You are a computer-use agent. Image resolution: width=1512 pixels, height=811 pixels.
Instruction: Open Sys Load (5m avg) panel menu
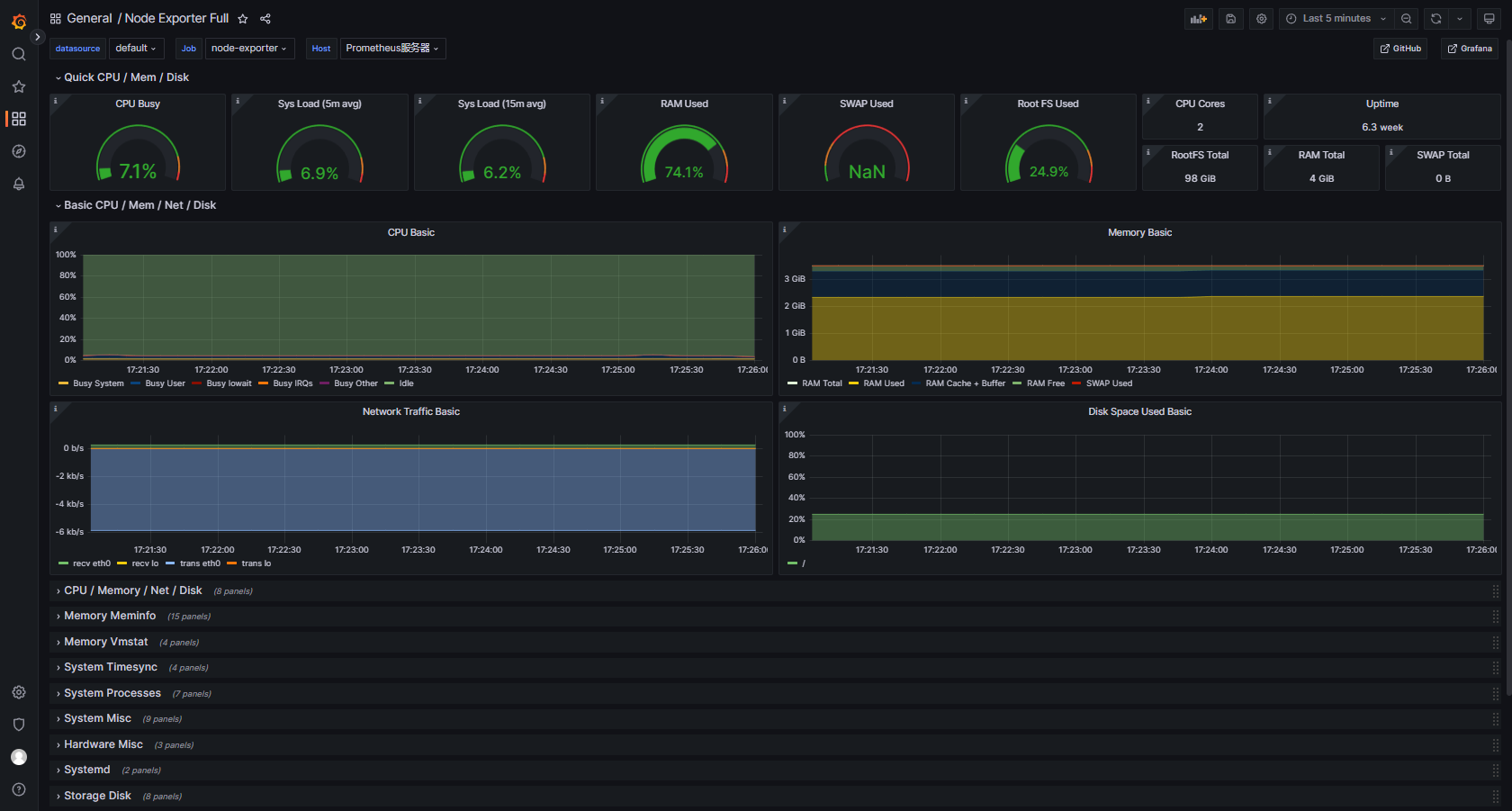pyautogui.click(x=319, y=104)
